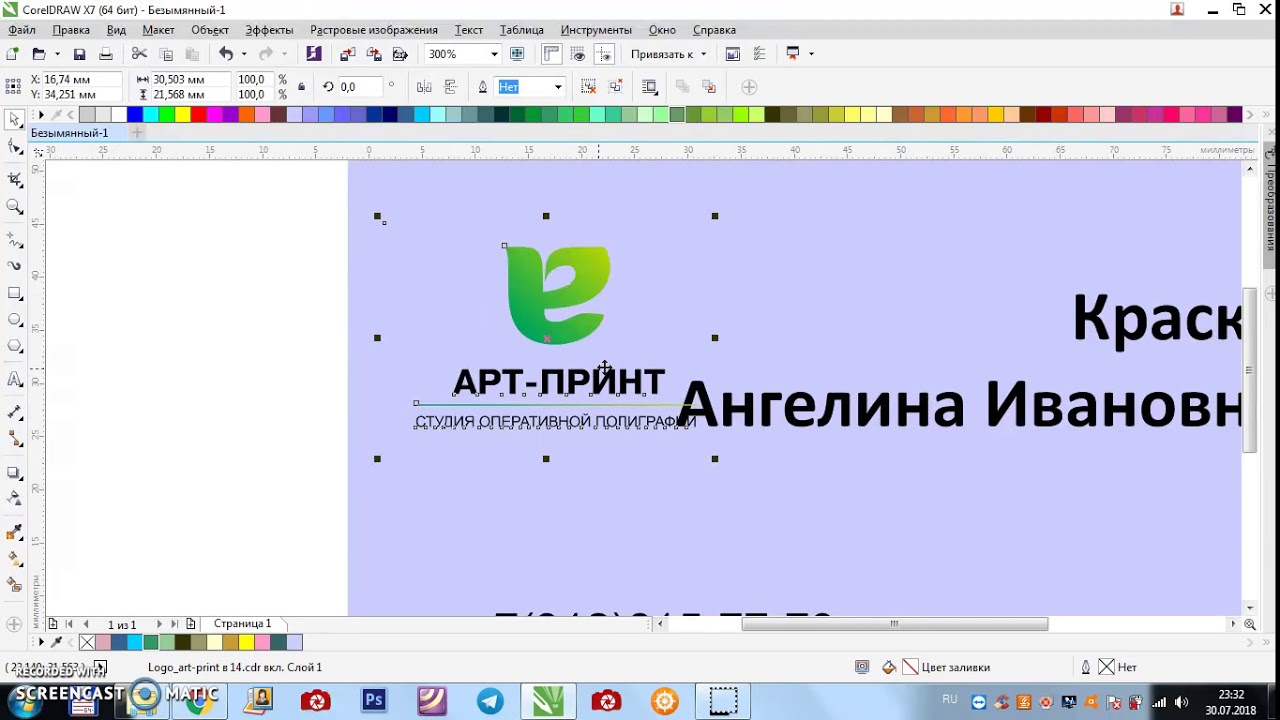Select the Text tool
The width and height of the screenshot is (1280, 720).
pyautogui.click(x=15, y=379)
